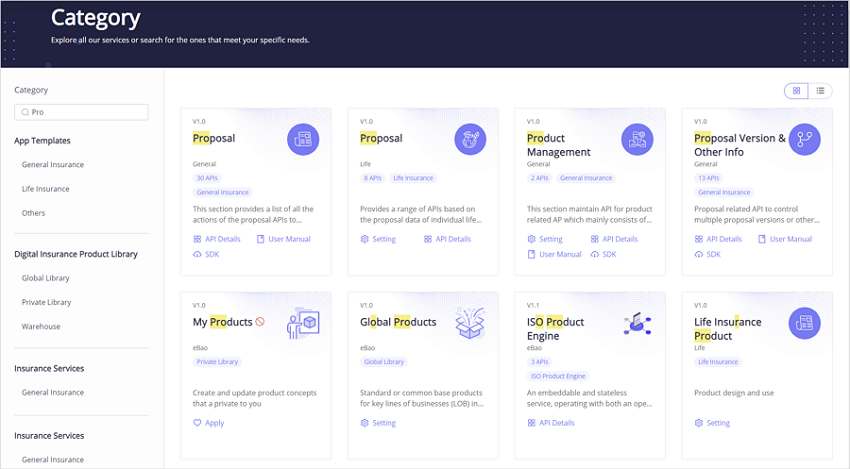The height and width of the screenshot is (469, 850).
Task: Click the globe icon of the Proposal Life card
Action: coord(470,139)
